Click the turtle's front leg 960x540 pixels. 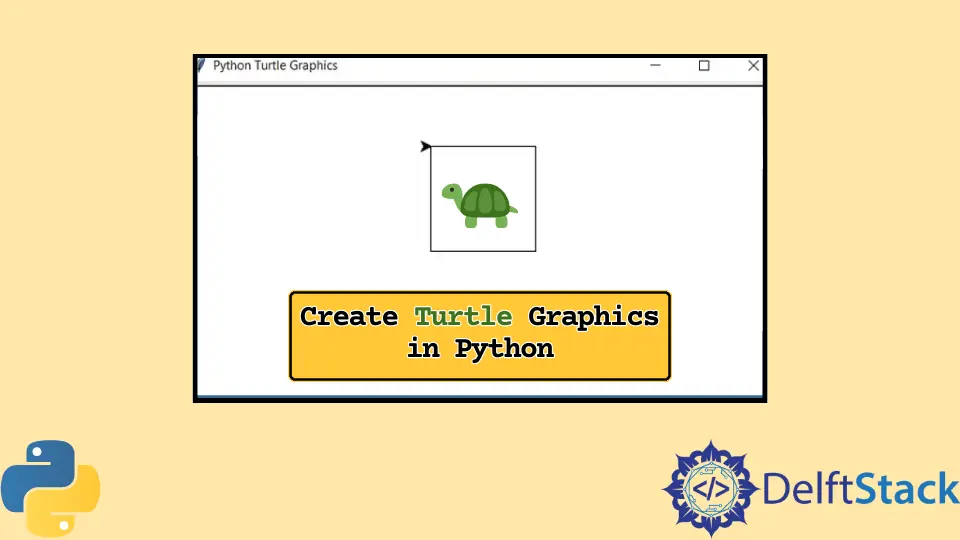point(471,220)
